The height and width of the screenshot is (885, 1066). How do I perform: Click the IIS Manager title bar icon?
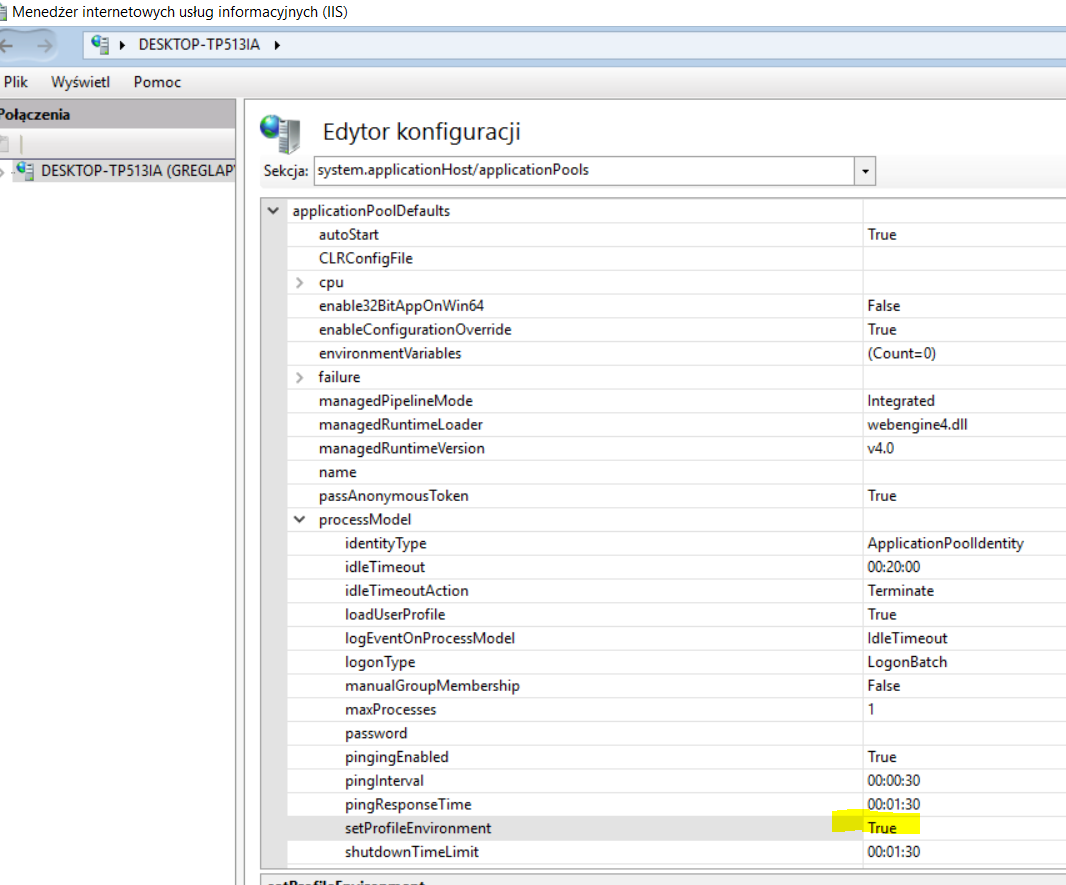click(3, 13)
